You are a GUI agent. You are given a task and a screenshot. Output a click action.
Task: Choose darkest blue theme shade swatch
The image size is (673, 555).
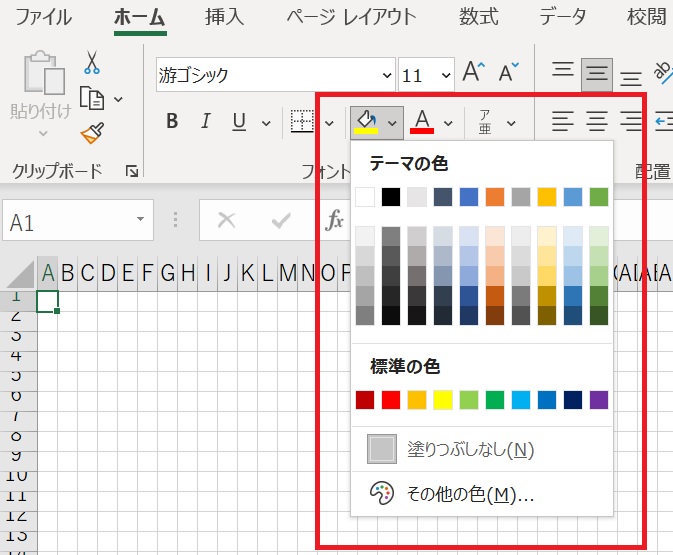tap(469, 315)
